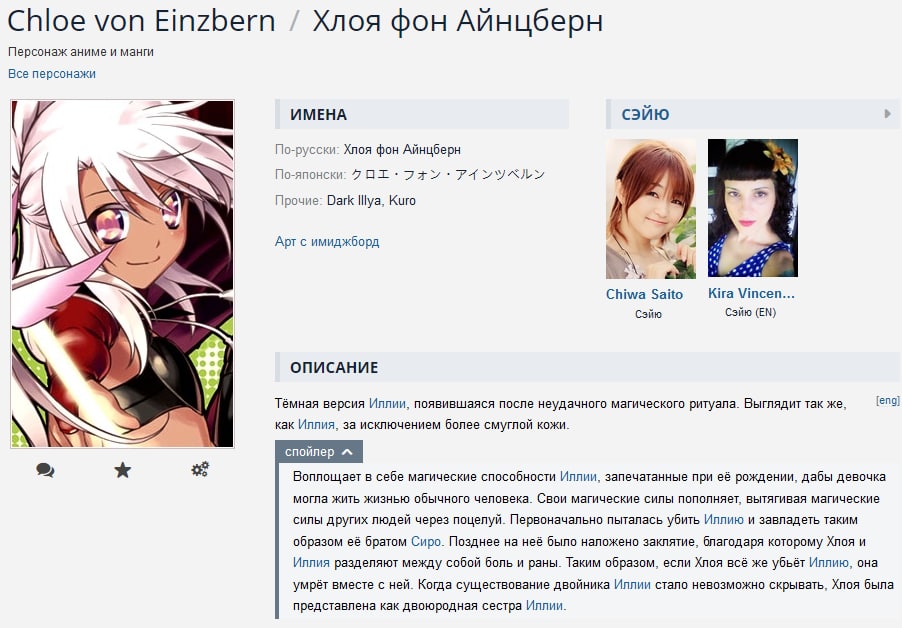The height and width of the screenshot is (628, 902).
Task: Open Kira Vincent photo thumbnail
Action: (752, 208)
